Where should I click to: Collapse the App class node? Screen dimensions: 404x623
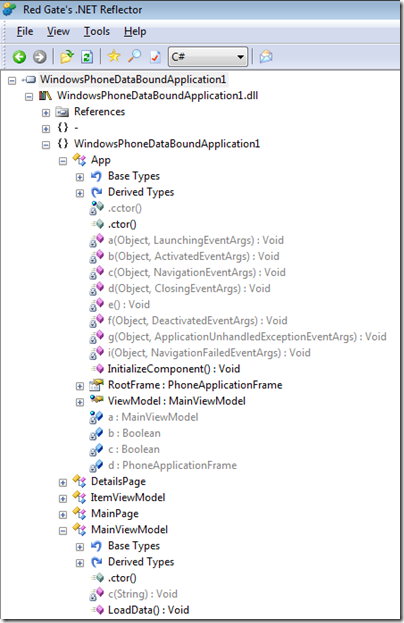[63, 161]
